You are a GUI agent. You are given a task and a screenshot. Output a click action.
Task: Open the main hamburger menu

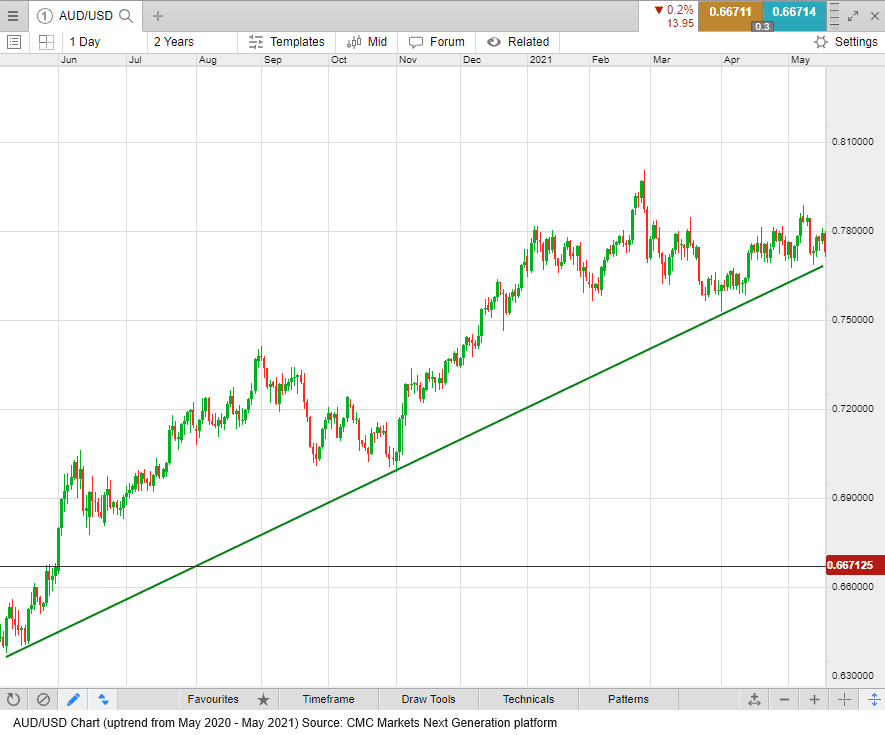click(x=13, y=16)
